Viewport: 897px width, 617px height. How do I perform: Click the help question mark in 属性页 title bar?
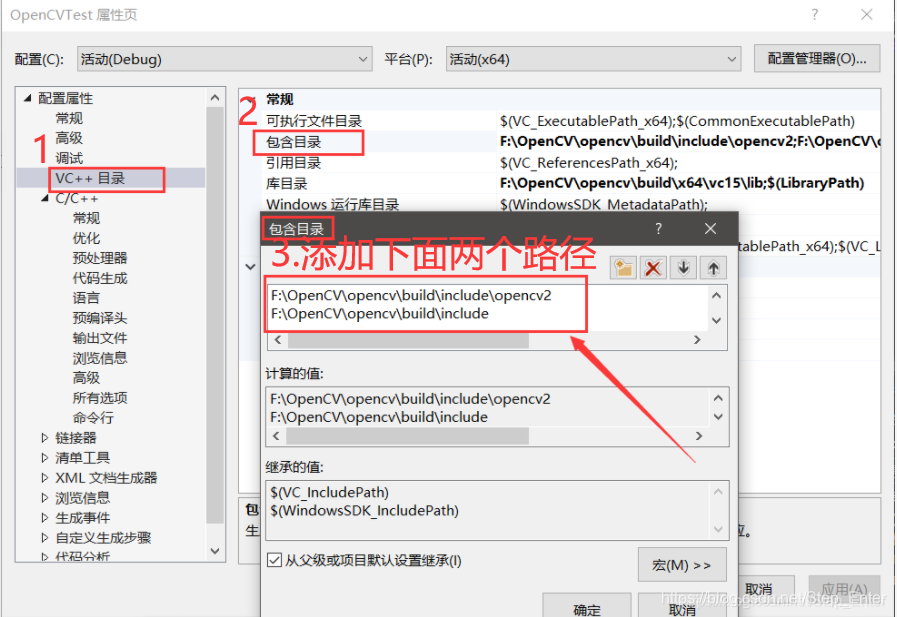coord(815,15)
